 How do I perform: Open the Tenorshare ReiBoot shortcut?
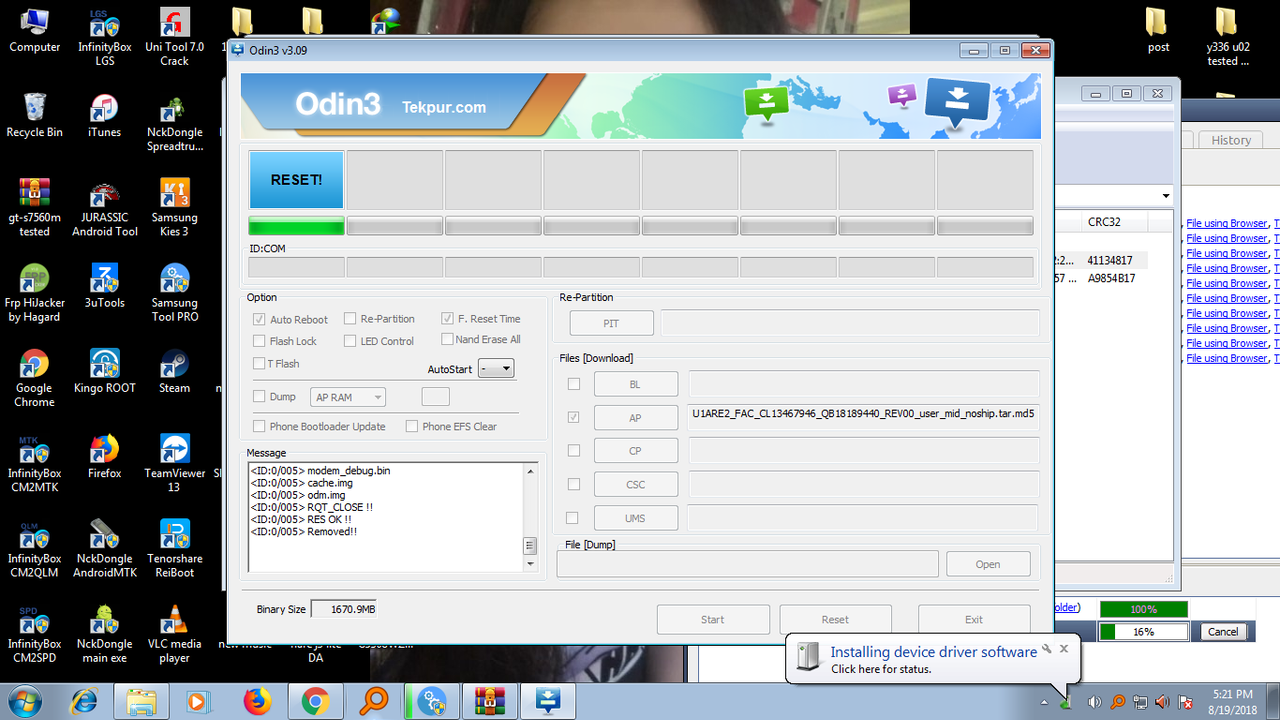pos(174,549)
